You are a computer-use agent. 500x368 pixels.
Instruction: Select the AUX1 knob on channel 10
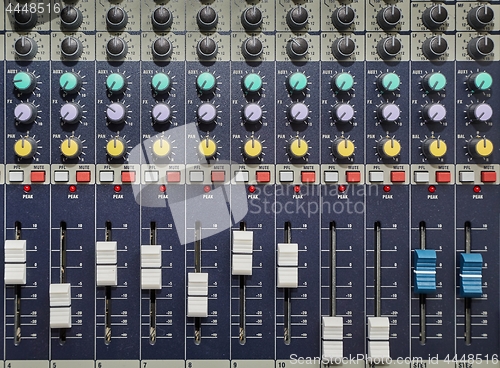click(x=298, y=82)
